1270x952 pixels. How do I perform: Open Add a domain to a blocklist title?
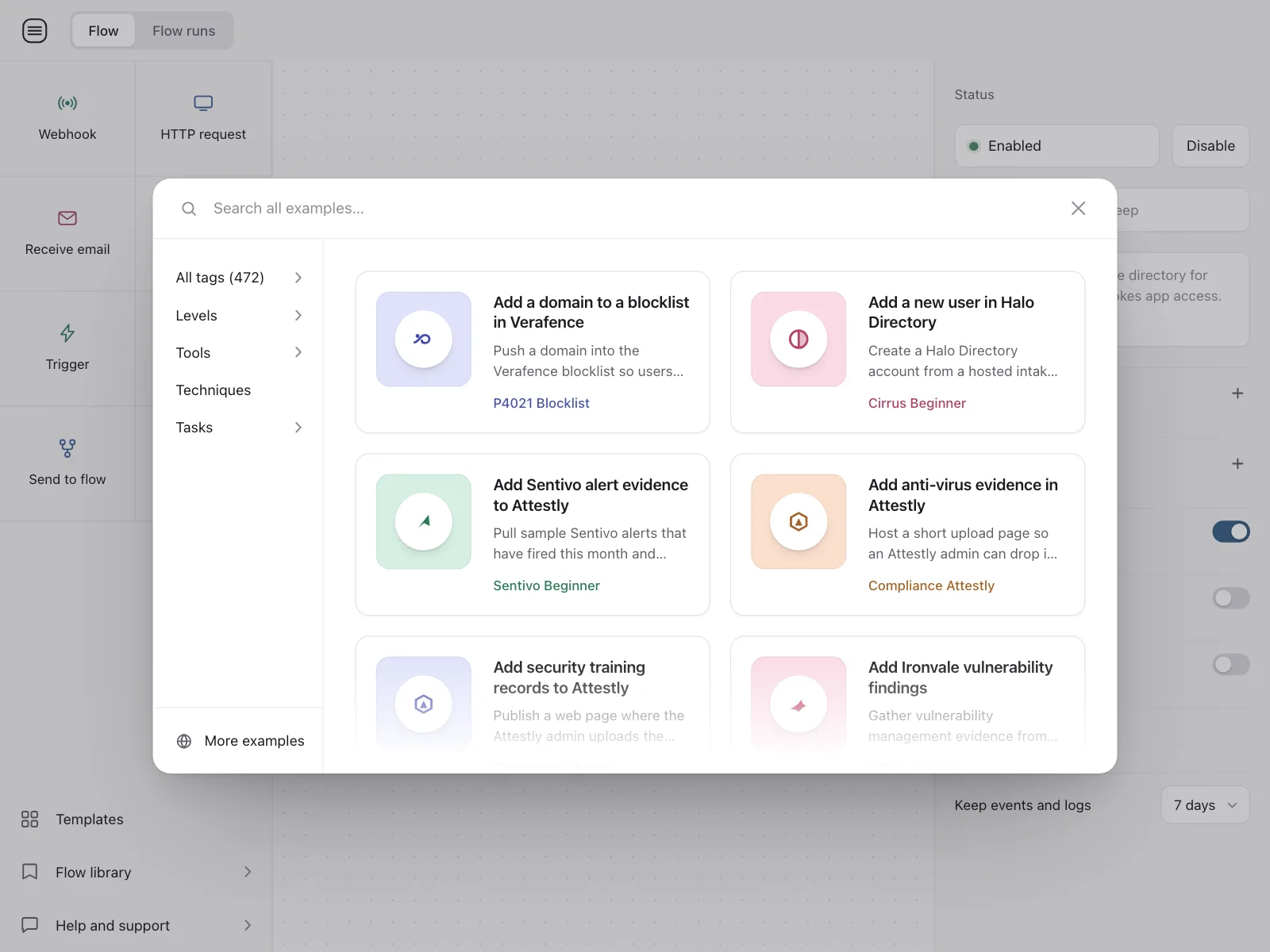591,313
